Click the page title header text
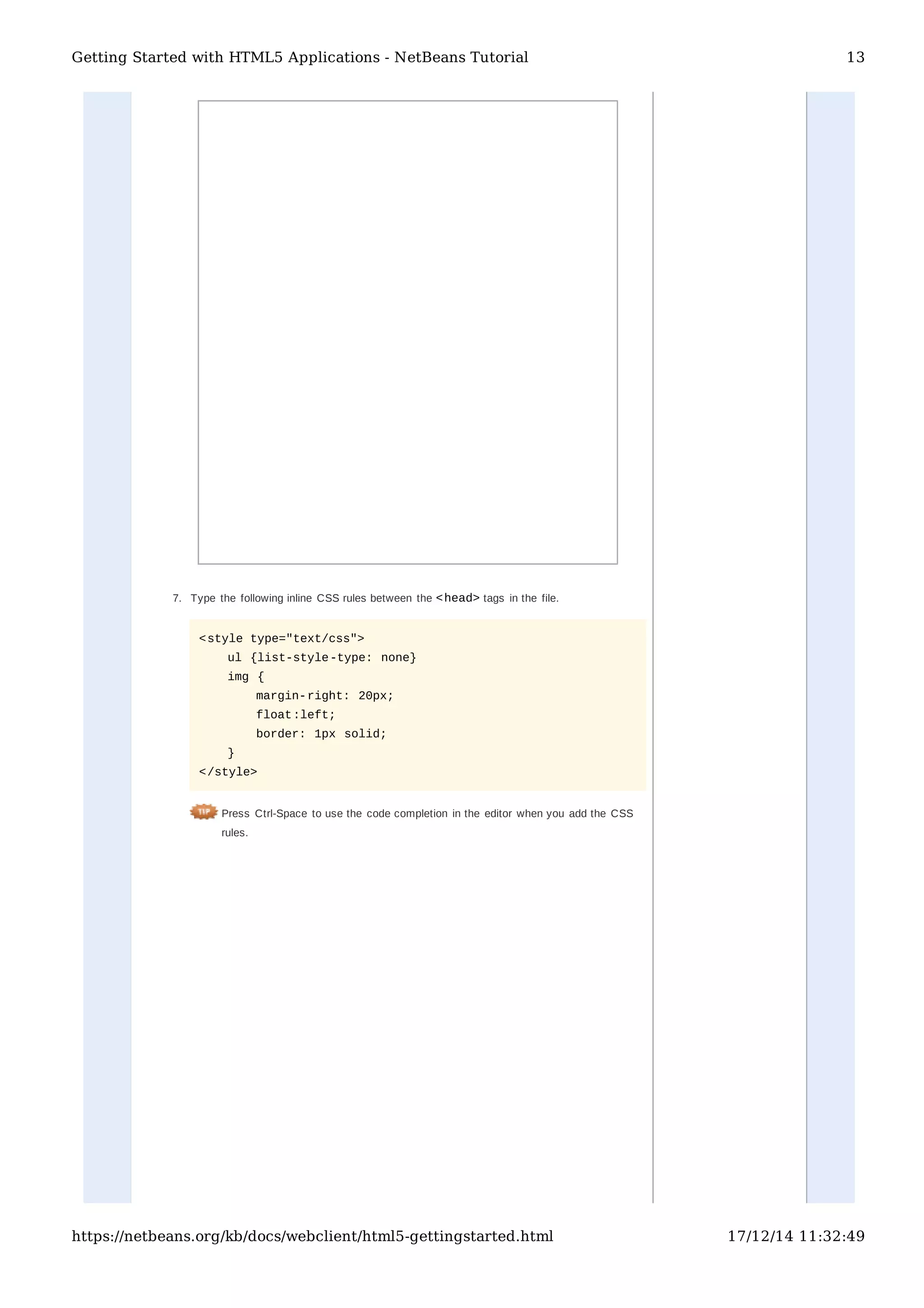 [300, 57]
